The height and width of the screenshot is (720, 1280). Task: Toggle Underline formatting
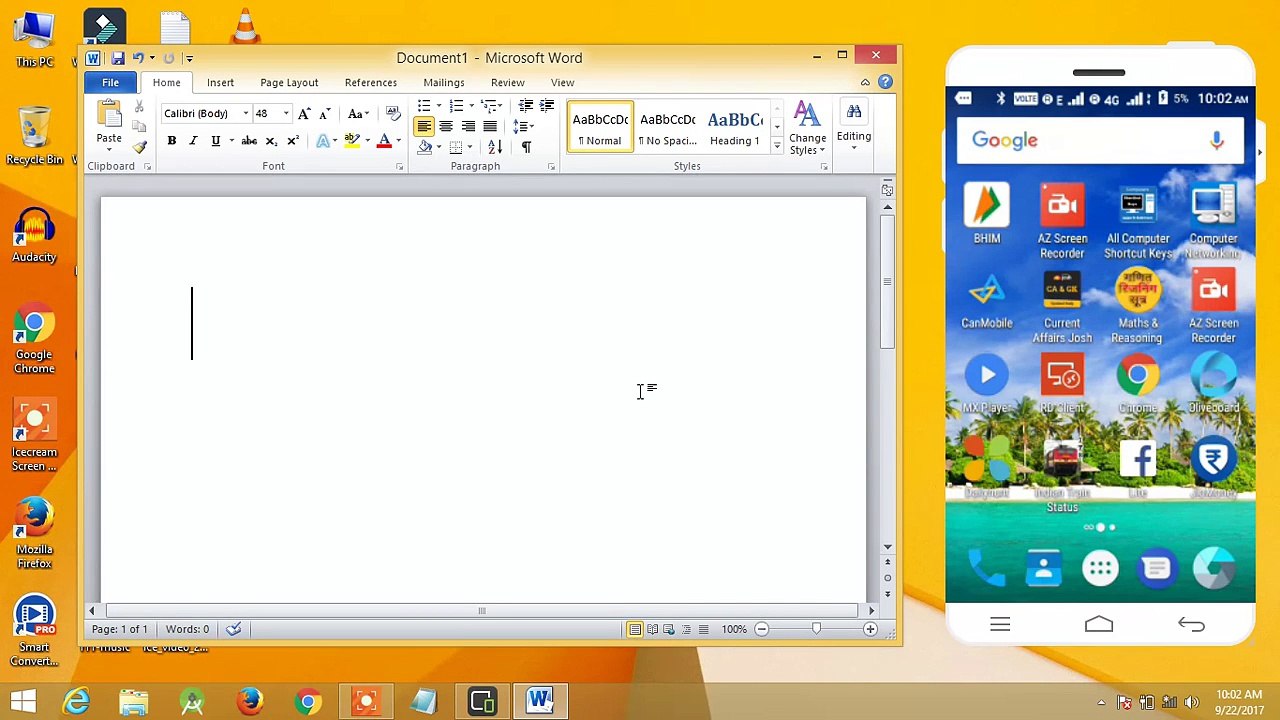point(215,141)
